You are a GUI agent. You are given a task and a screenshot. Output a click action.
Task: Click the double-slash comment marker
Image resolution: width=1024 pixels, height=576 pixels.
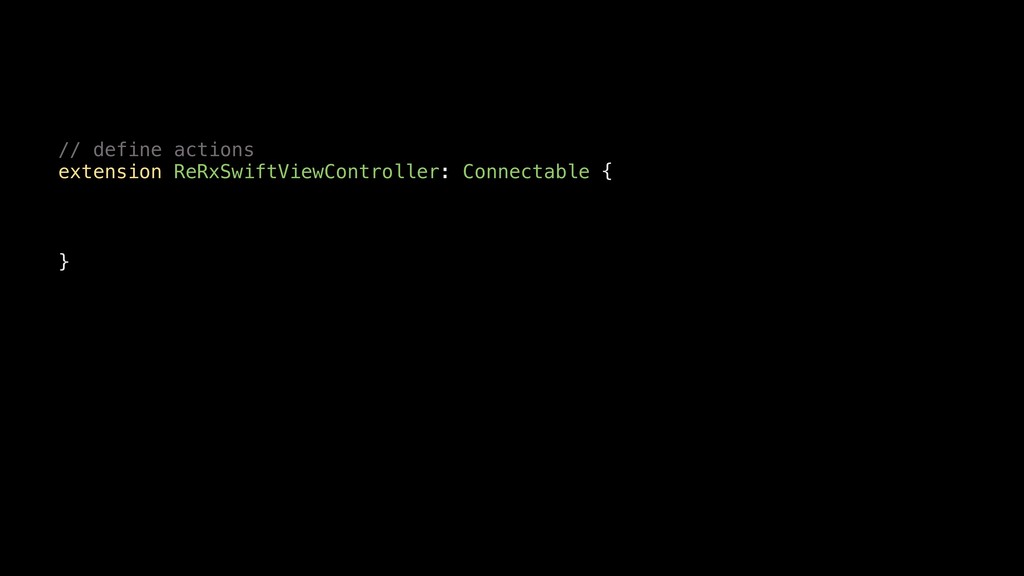click(x=69, y=150)
